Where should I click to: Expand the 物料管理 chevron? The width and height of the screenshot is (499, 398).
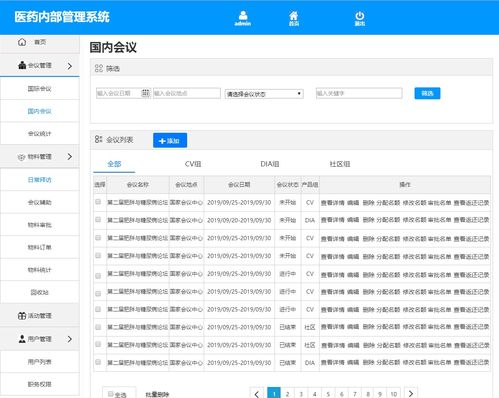(x=70, y=156)
